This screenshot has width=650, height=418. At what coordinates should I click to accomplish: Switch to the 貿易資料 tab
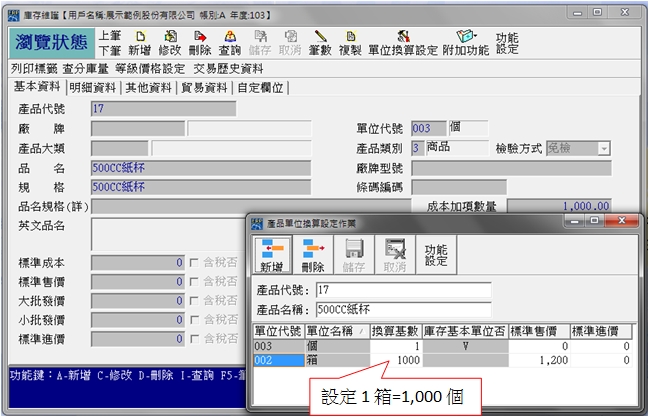click(x=202, y=87)
